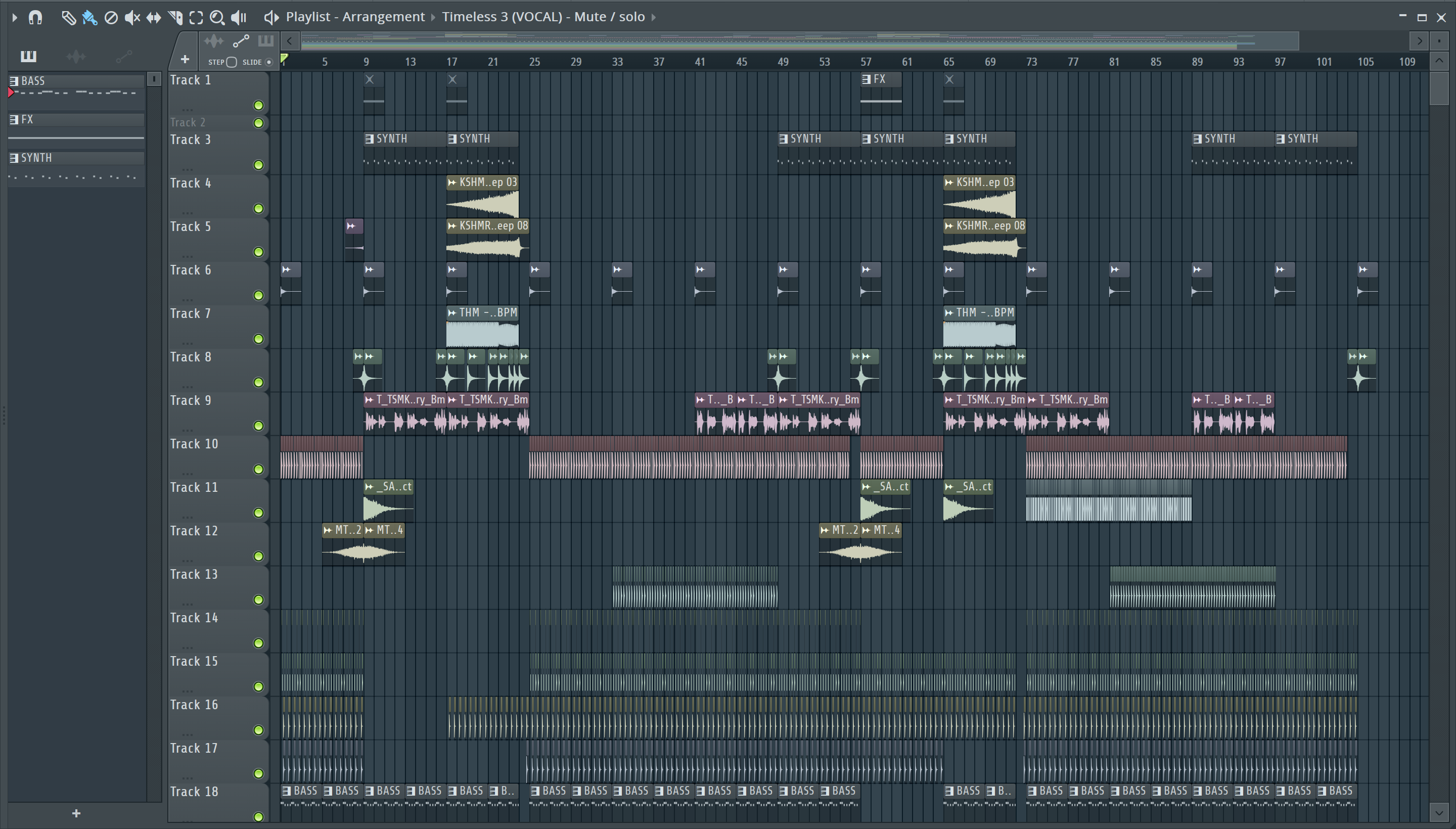Image resolution: width=1456 pixels, height=829 pixels.
Task: Select the Track 10 header
Action: tap(218, 456)
